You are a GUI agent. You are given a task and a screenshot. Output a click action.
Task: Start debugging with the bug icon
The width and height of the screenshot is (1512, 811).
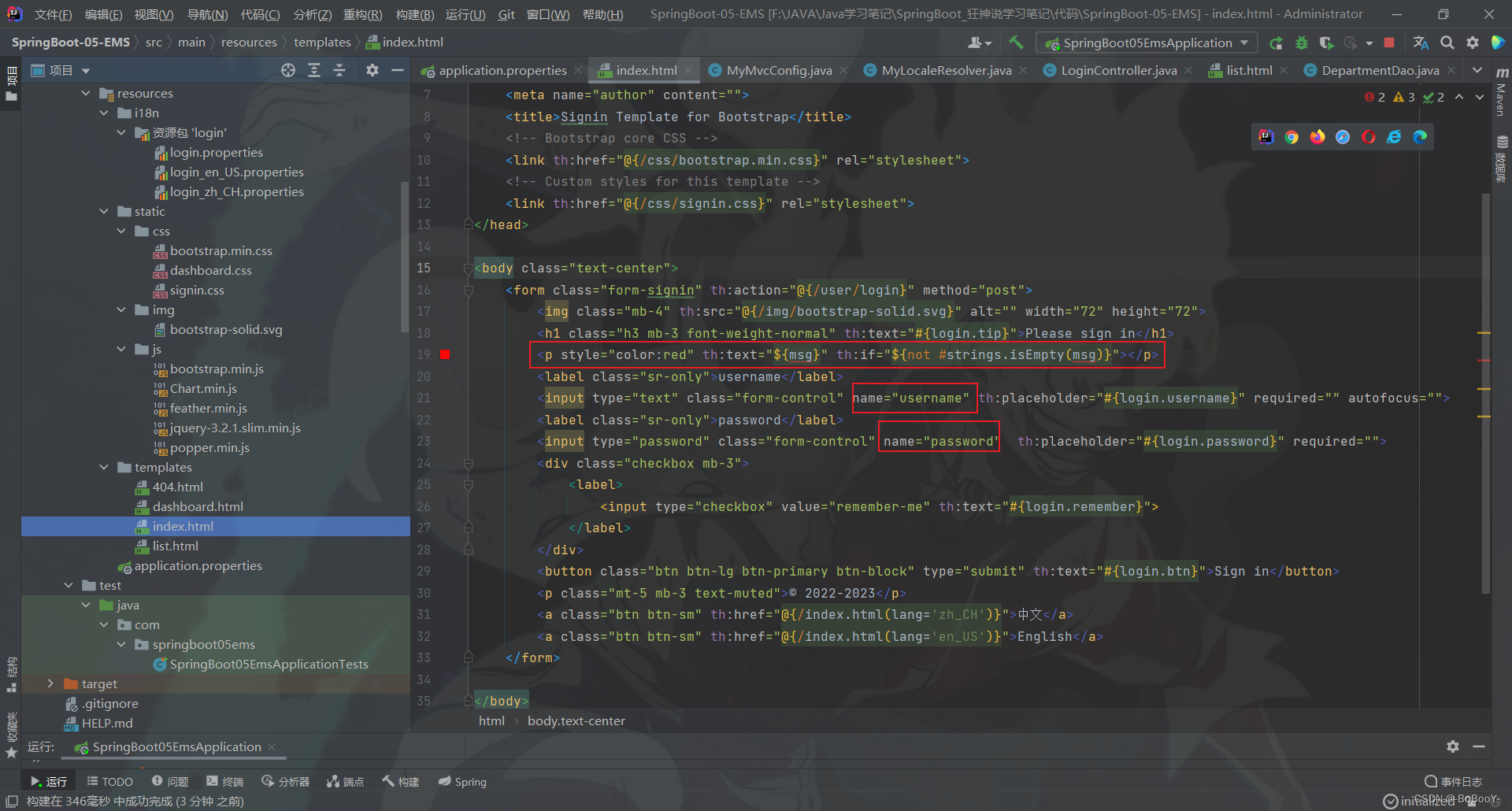1302,43
